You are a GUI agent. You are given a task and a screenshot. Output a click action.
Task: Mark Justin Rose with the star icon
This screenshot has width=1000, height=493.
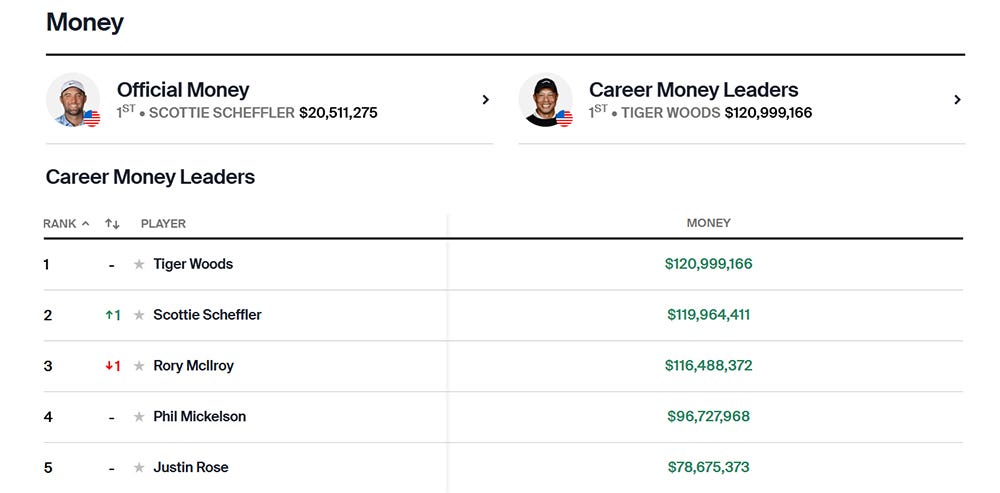point(139,467)
